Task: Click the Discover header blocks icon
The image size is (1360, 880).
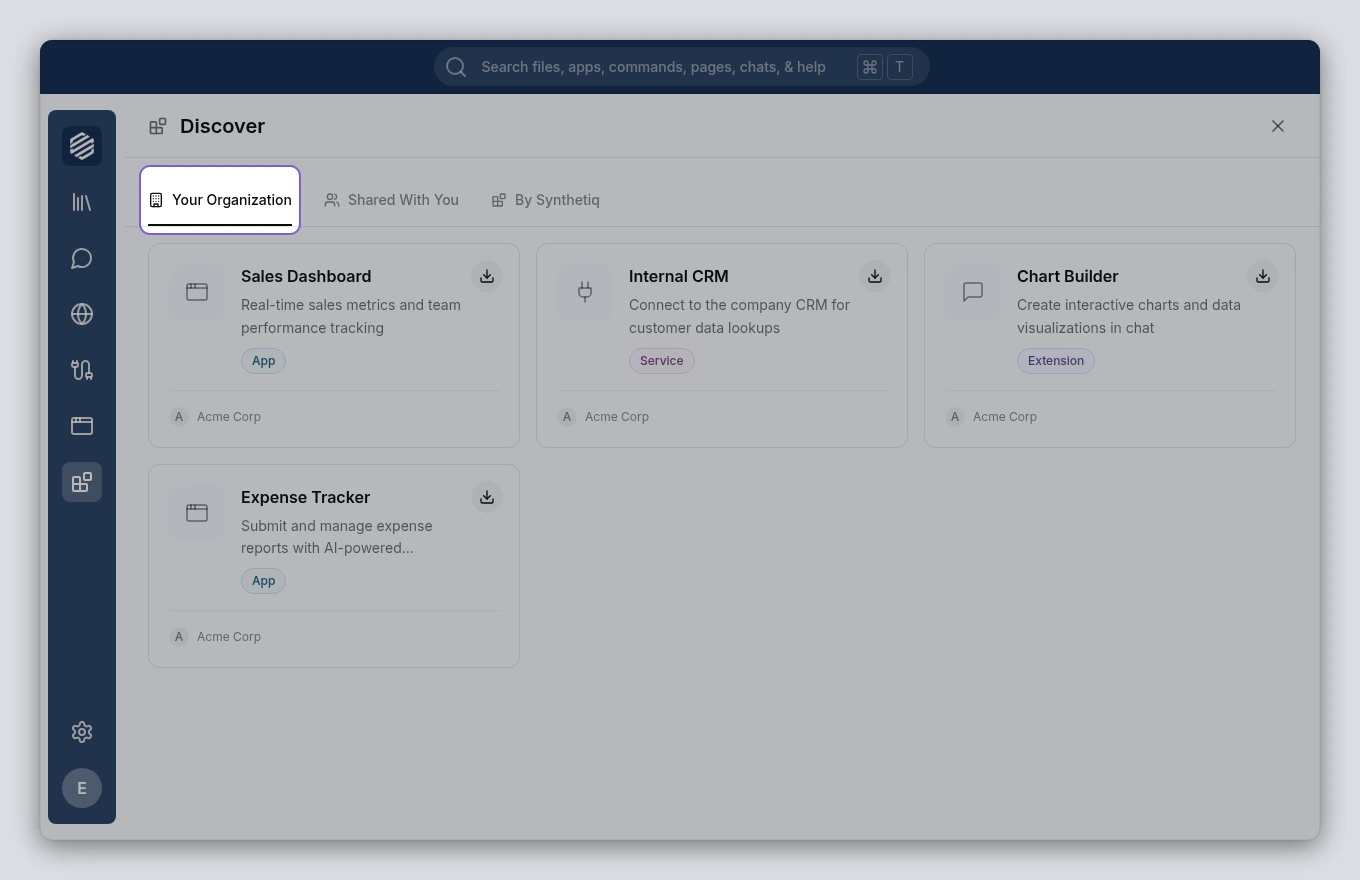Action: pos(158,126)
